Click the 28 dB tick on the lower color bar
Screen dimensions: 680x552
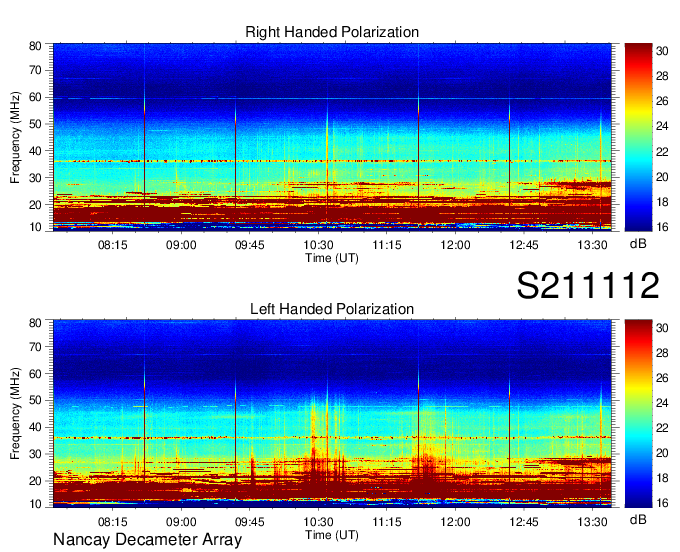pyautogui.click(x=662, y=353)
